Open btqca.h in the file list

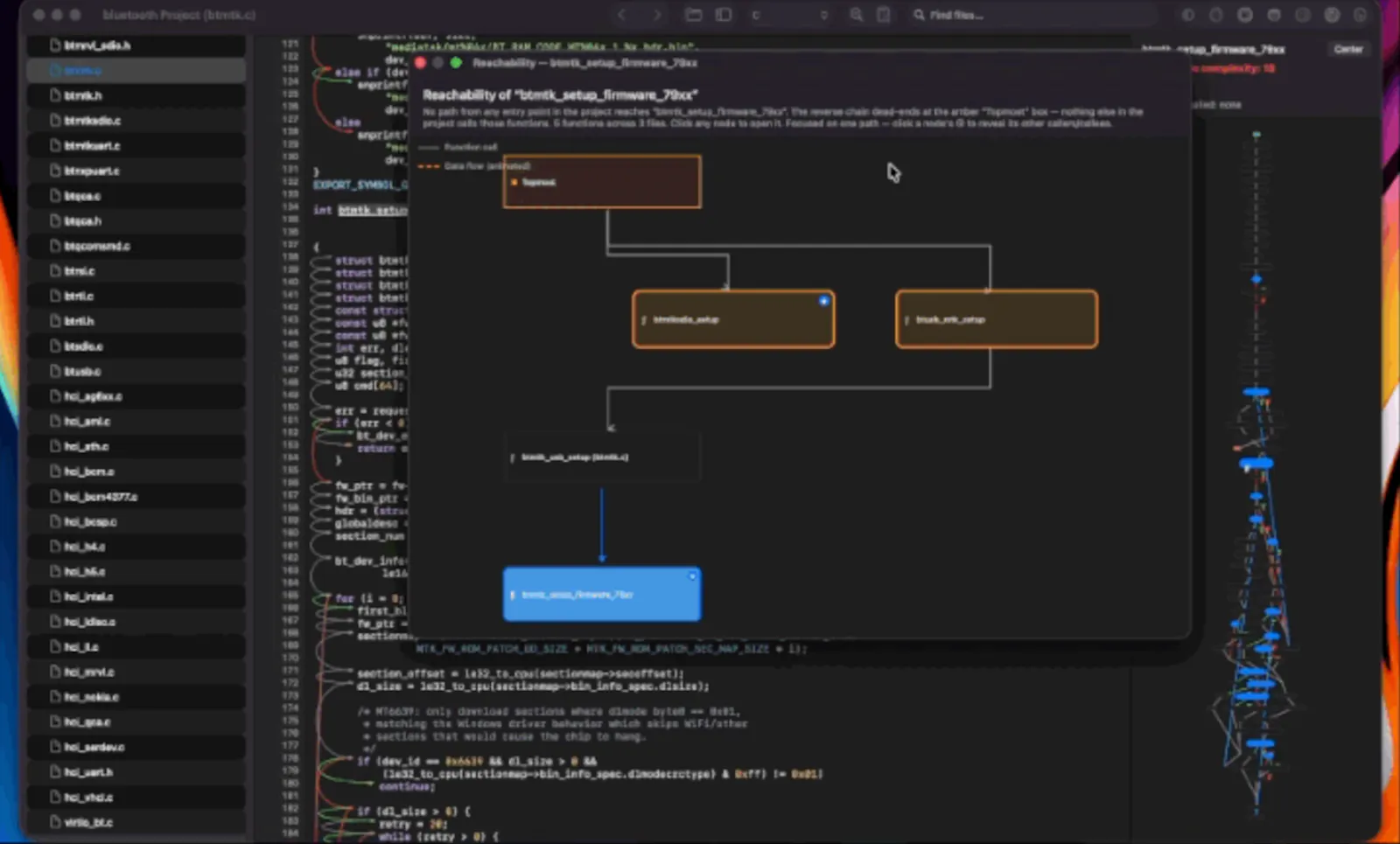click(136, 221)
